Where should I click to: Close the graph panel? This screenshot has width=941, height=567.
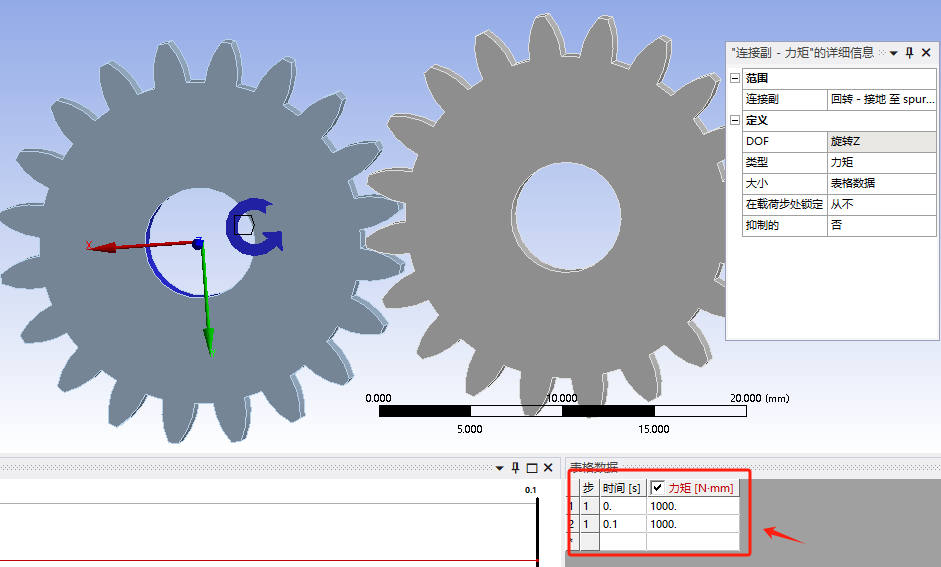click(548, 468)
